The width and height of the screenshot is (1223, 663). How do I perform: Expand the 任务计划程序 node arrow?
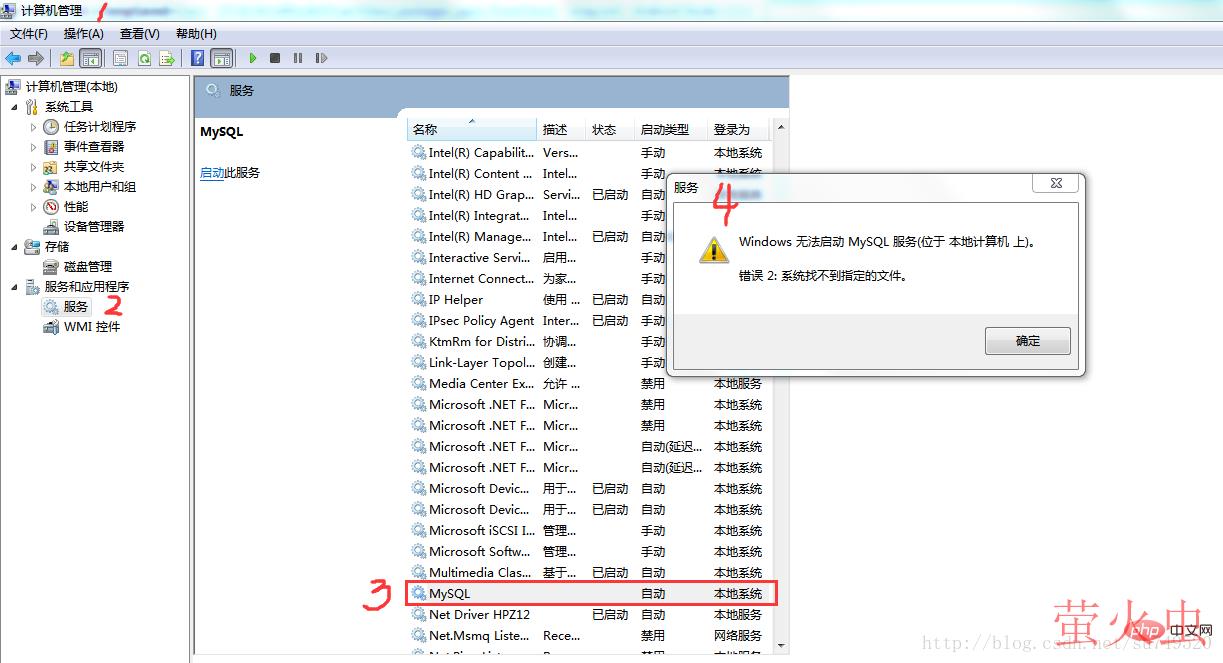click(33, 127)
